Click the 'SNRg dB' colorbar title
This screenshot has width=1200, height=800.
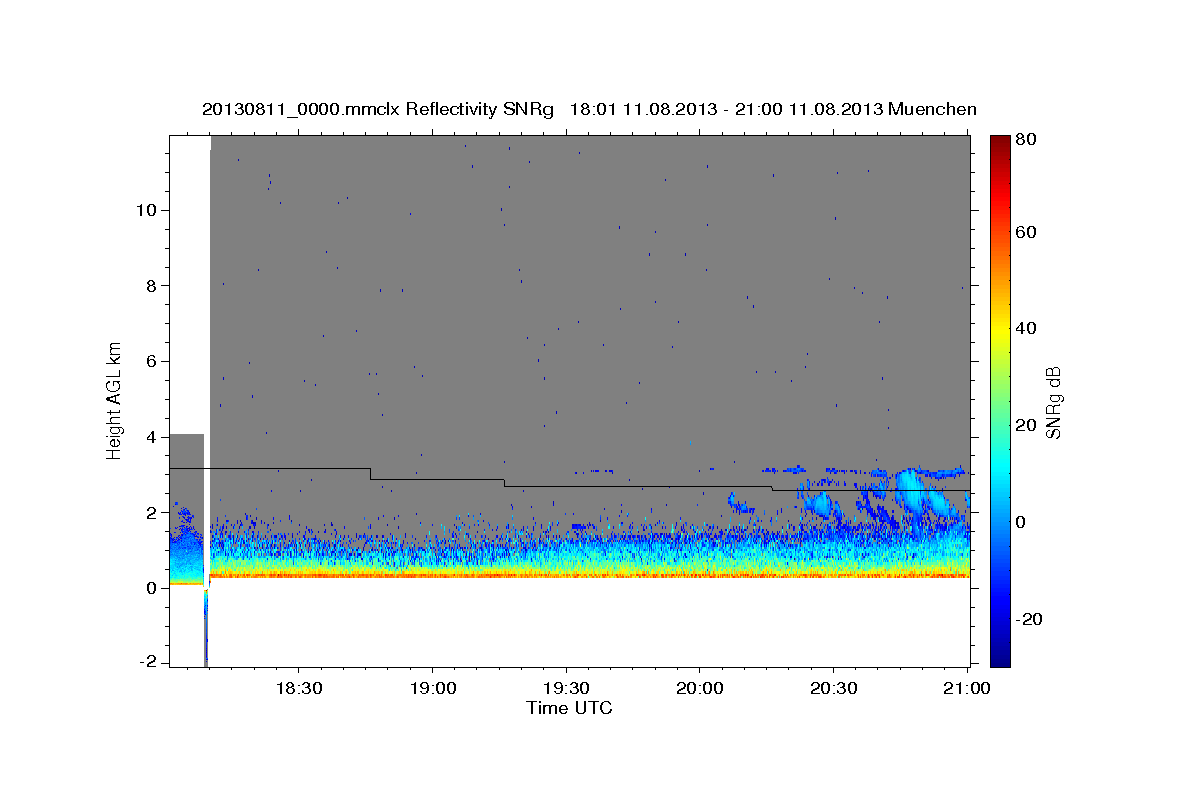click(x=1054, y=402)
